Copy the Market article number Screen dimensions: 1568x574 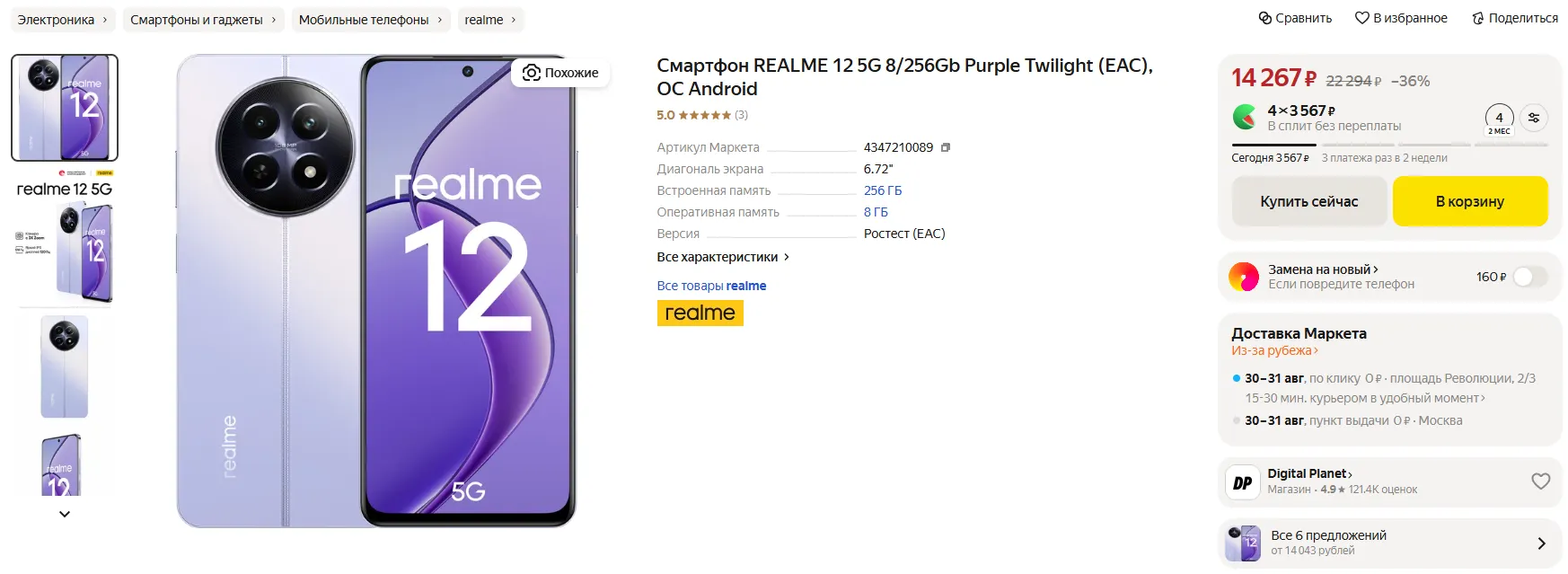point(946,147)
